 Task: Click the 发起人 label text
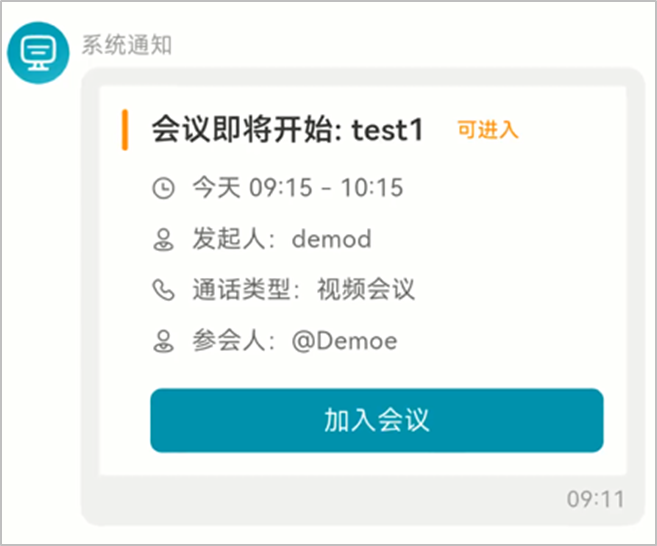point(229,239)
